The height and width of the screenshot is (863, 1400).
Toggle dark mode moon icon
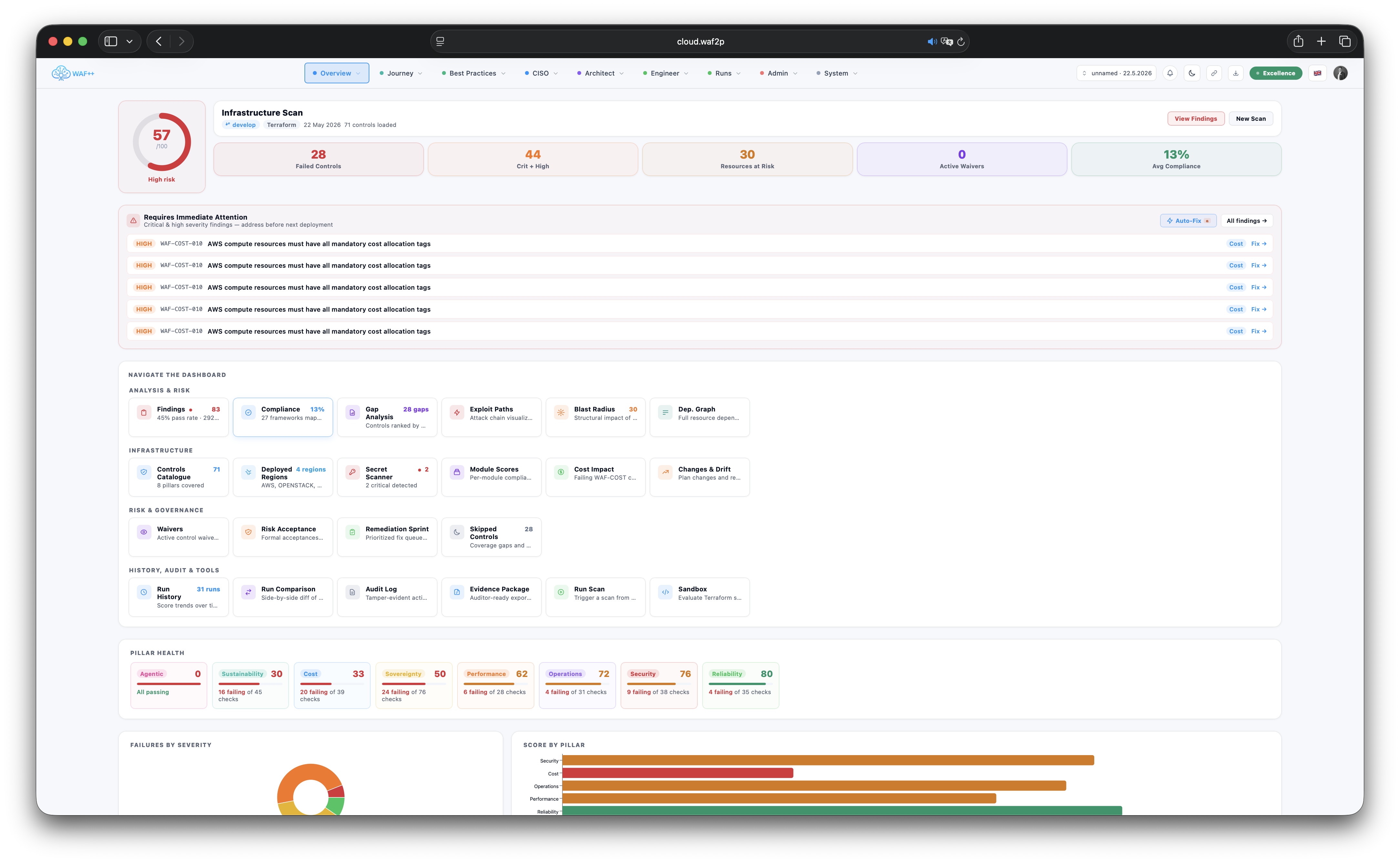(1192, 73)
